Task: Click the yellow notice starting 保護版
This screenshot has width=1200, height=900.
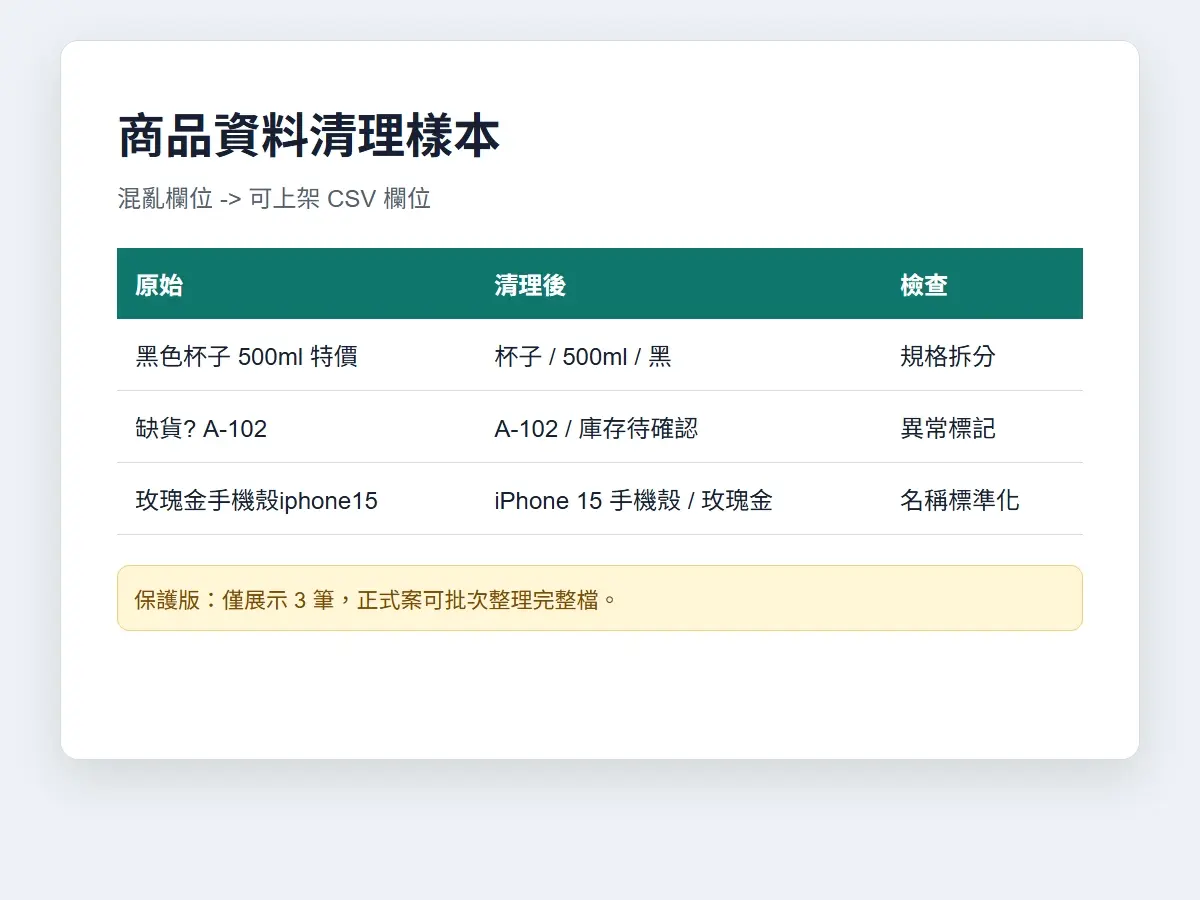Action: tap(600, 598)
